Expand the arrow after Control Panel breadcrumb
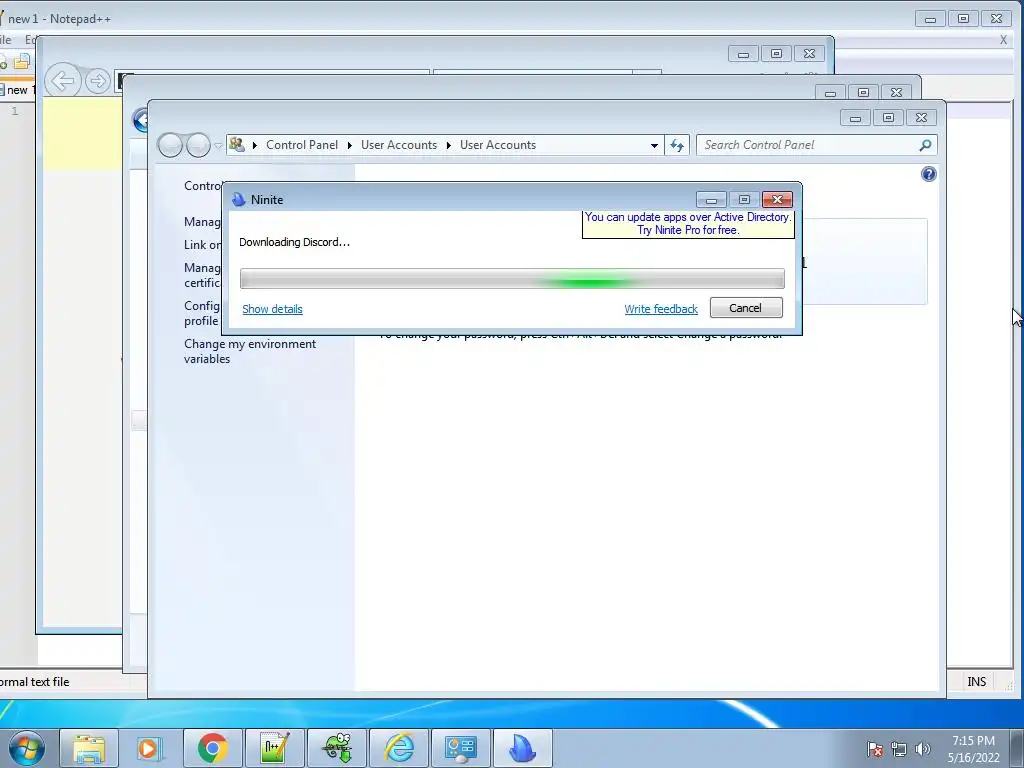 [x=350, y=145]
